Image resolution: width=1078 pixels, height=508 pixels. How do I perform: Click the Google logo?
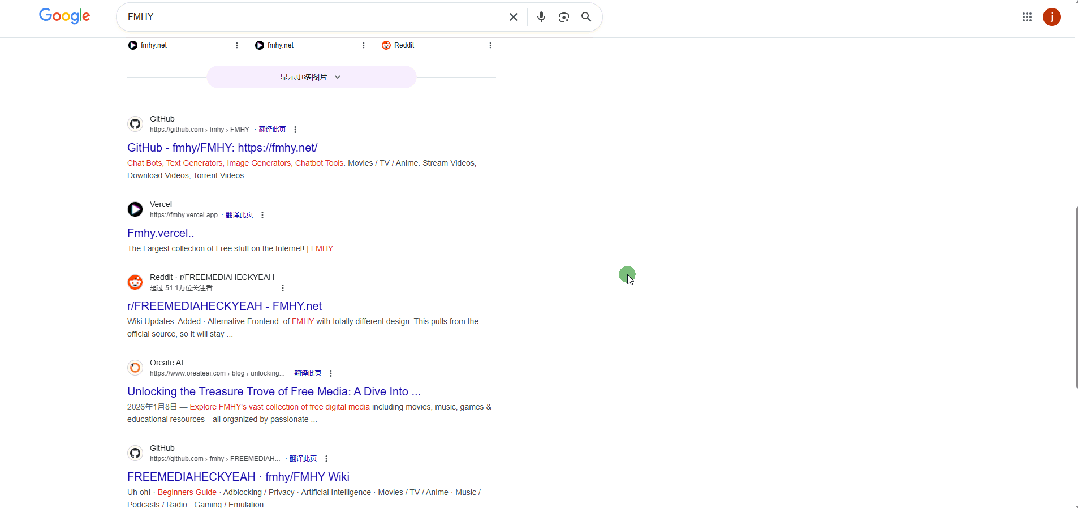pyautogui.click(x=65, y=16)
